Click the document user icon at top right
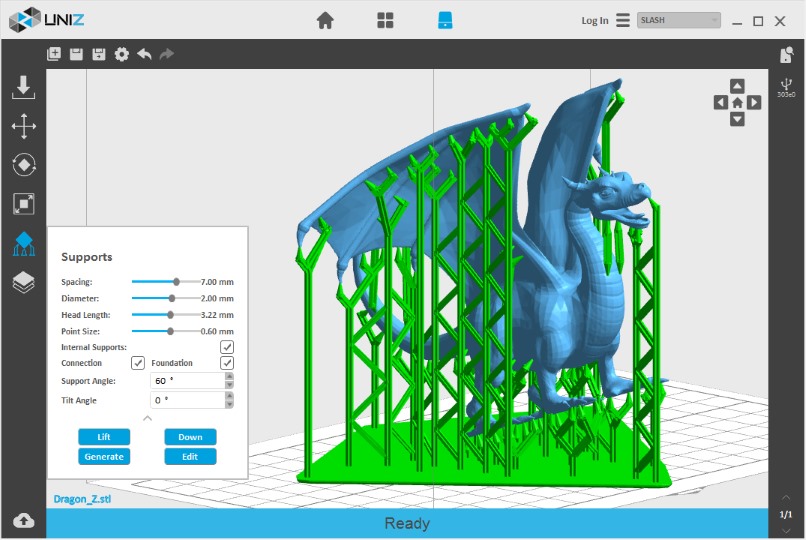 pyautogui.click(x=786, y=54)
